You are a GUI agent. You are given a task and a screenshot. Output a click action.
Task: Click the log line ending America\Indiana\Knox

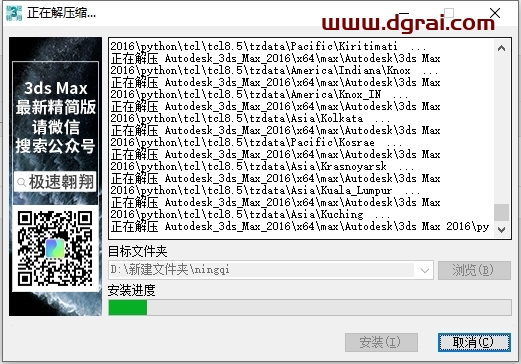pyautogui.click(x=274, y=70)
